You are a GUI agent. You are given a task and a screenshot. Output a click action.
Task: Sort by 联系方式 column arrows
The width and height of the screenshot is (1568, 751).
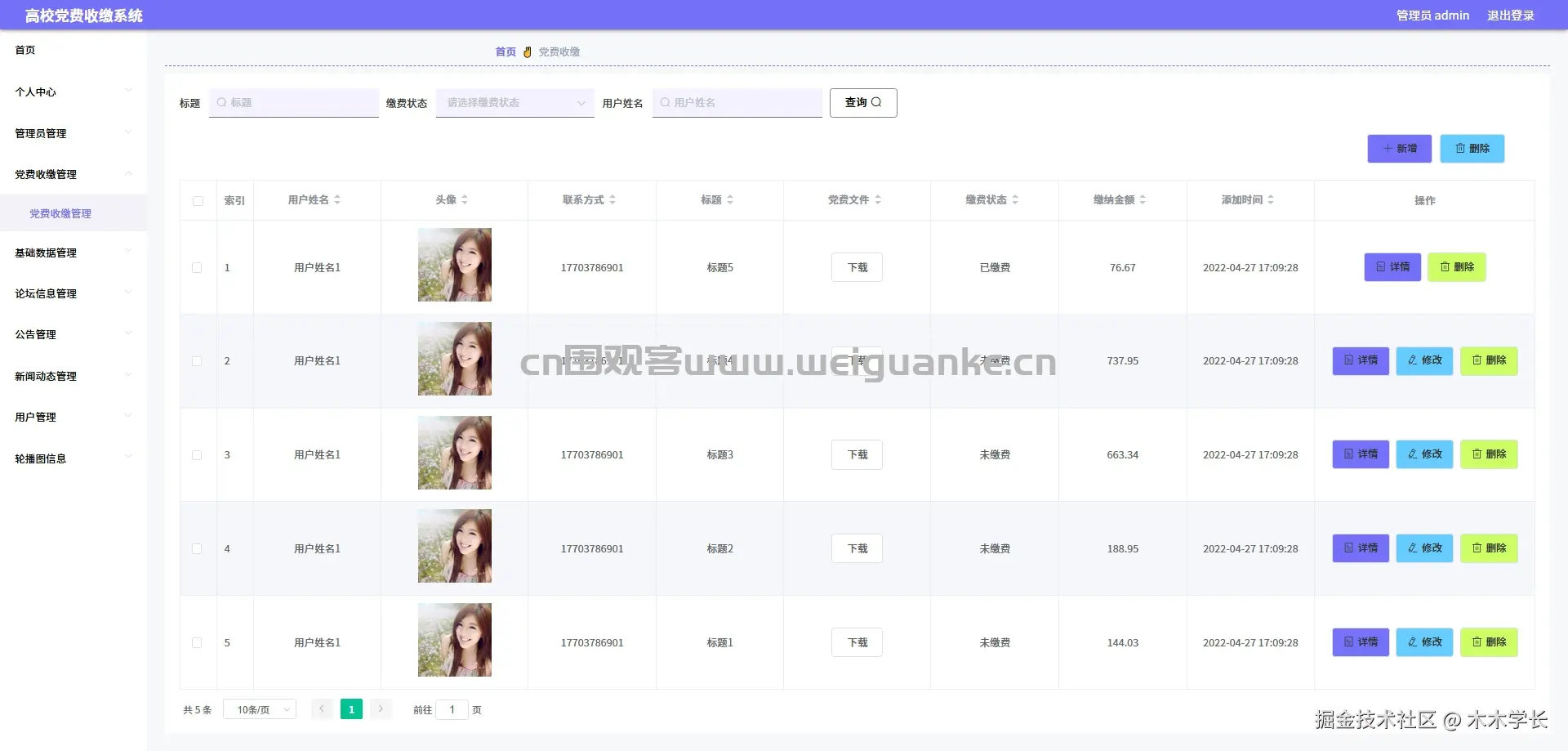612,199
